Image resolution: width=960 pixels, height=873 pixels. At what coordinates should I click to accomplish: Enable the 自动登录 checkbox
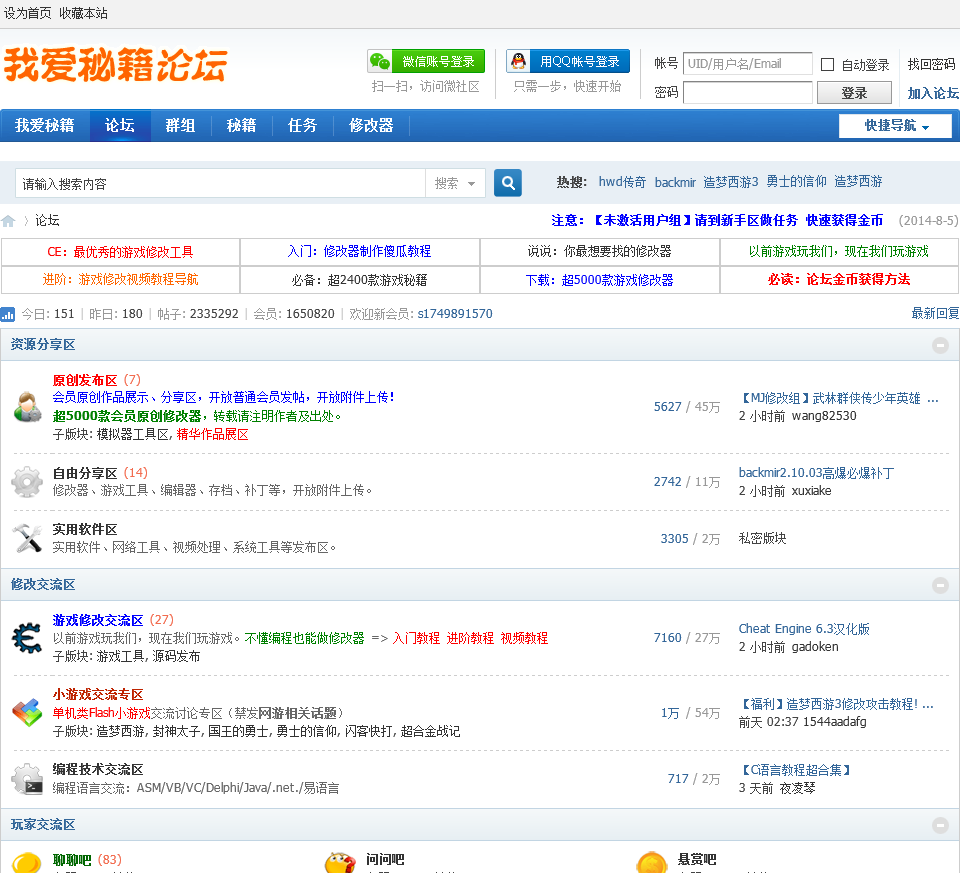827,65
